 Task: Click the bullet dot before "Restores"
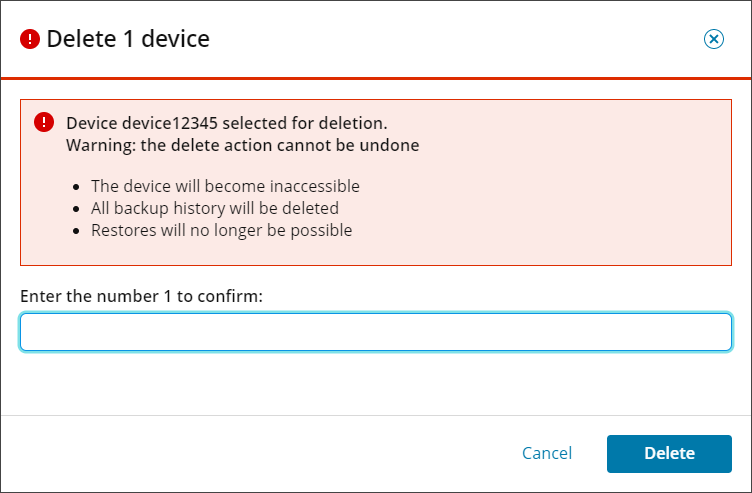pos(78,231)
